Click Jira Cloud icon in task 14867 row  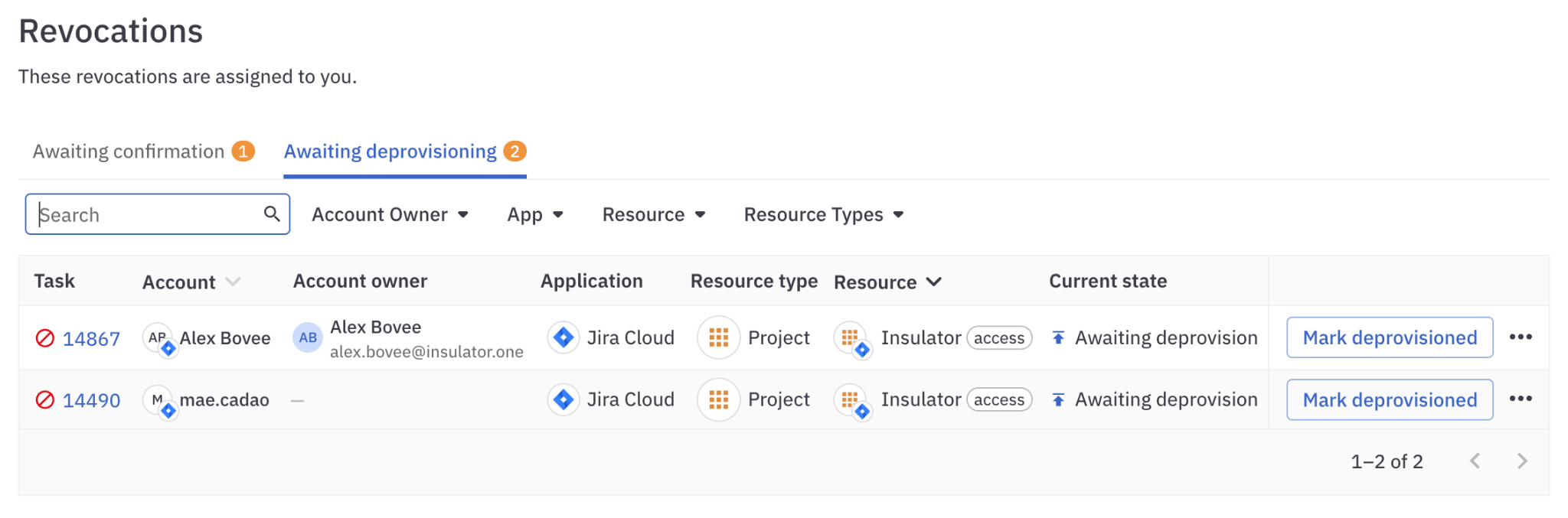coord(563,337)
